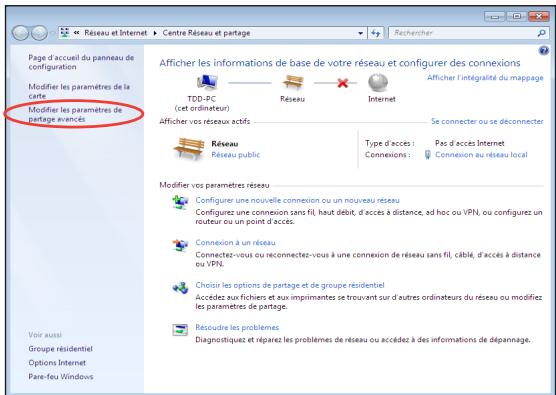Minimize the window
Screen dimensions: 556x395
(495, 16)
